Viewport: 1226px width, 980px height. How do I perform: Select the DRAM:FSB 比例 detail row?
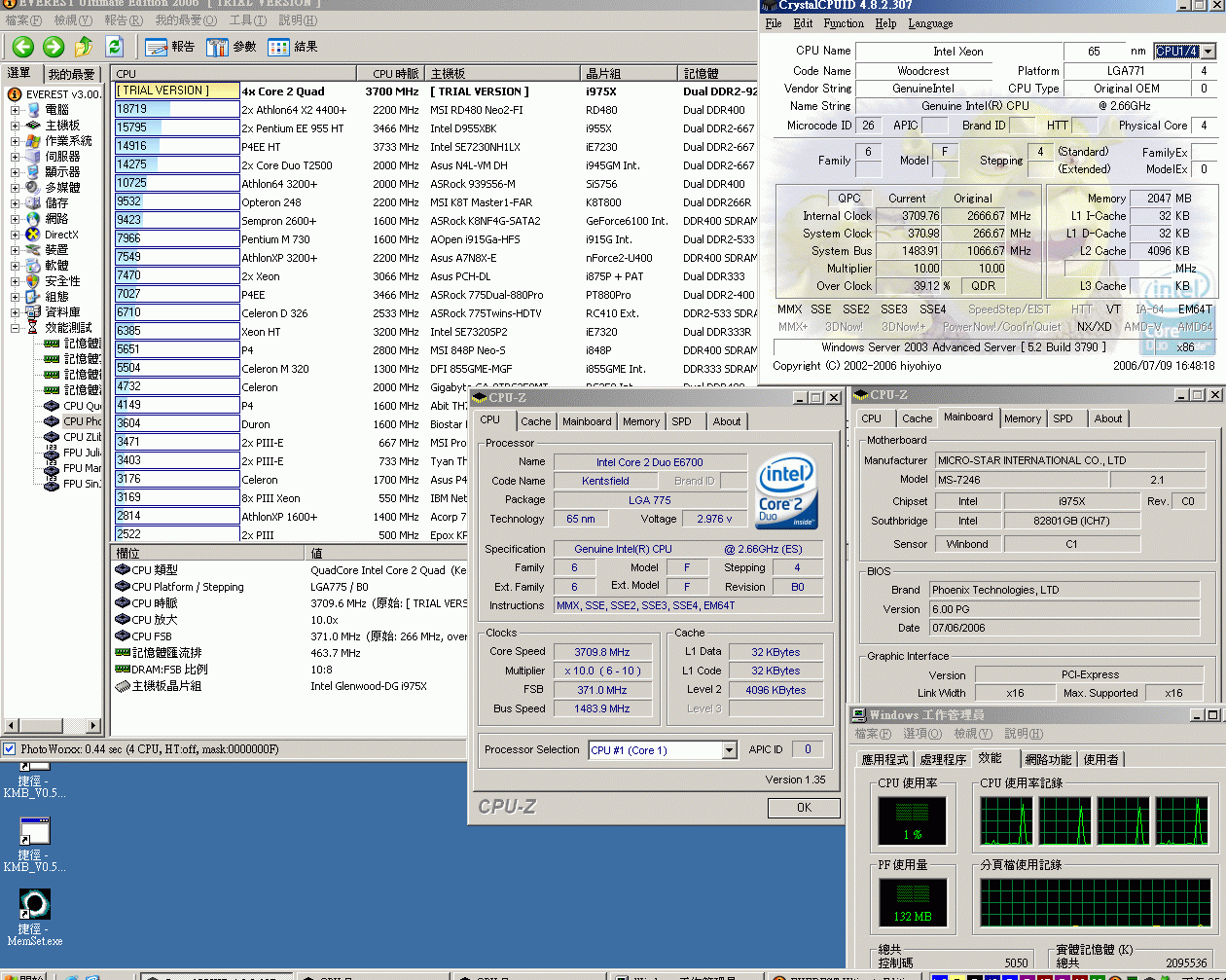290,670
